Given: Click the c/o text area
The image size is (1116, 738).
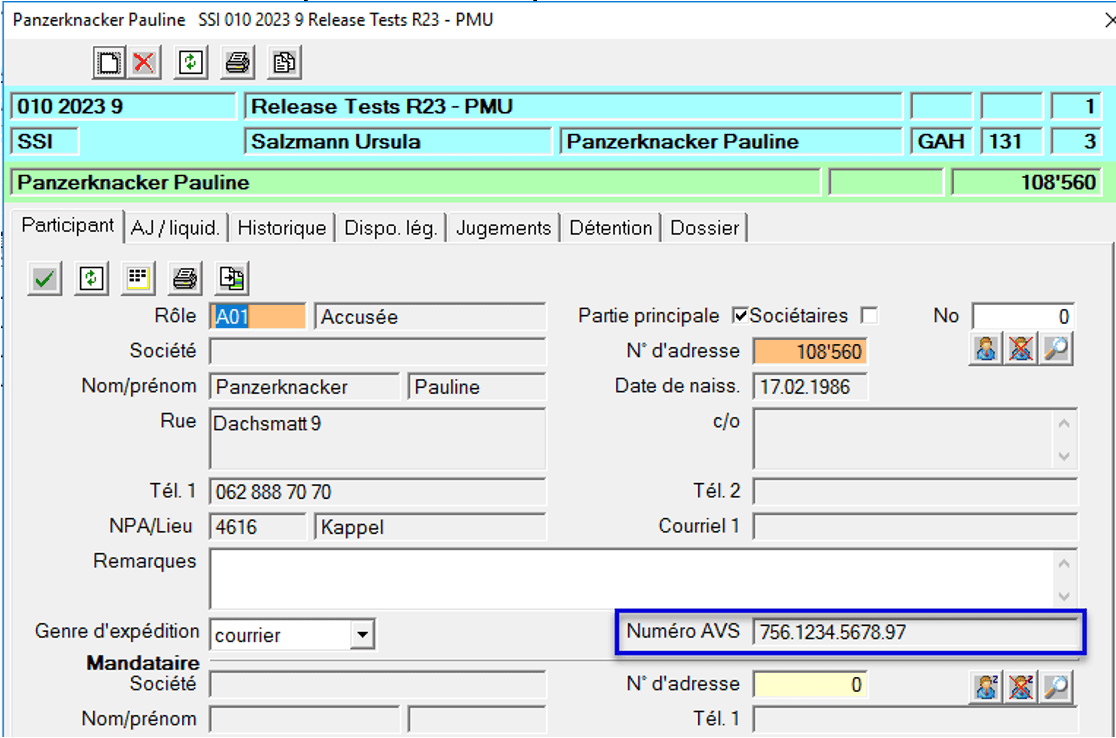Looking at the screenshot, I should [x=903, y=438].
